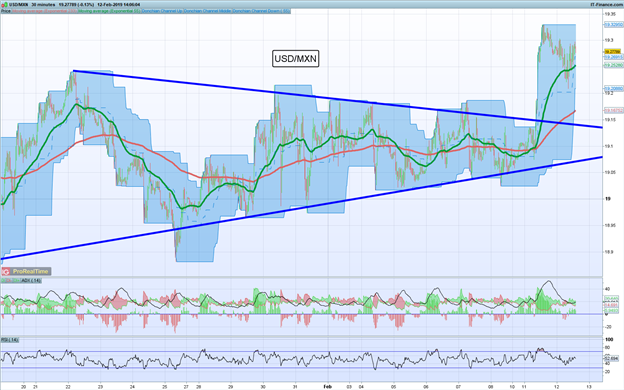Click the Feb date marker on time axis
This screenshot has width=624, height=390.
point(328,386)
